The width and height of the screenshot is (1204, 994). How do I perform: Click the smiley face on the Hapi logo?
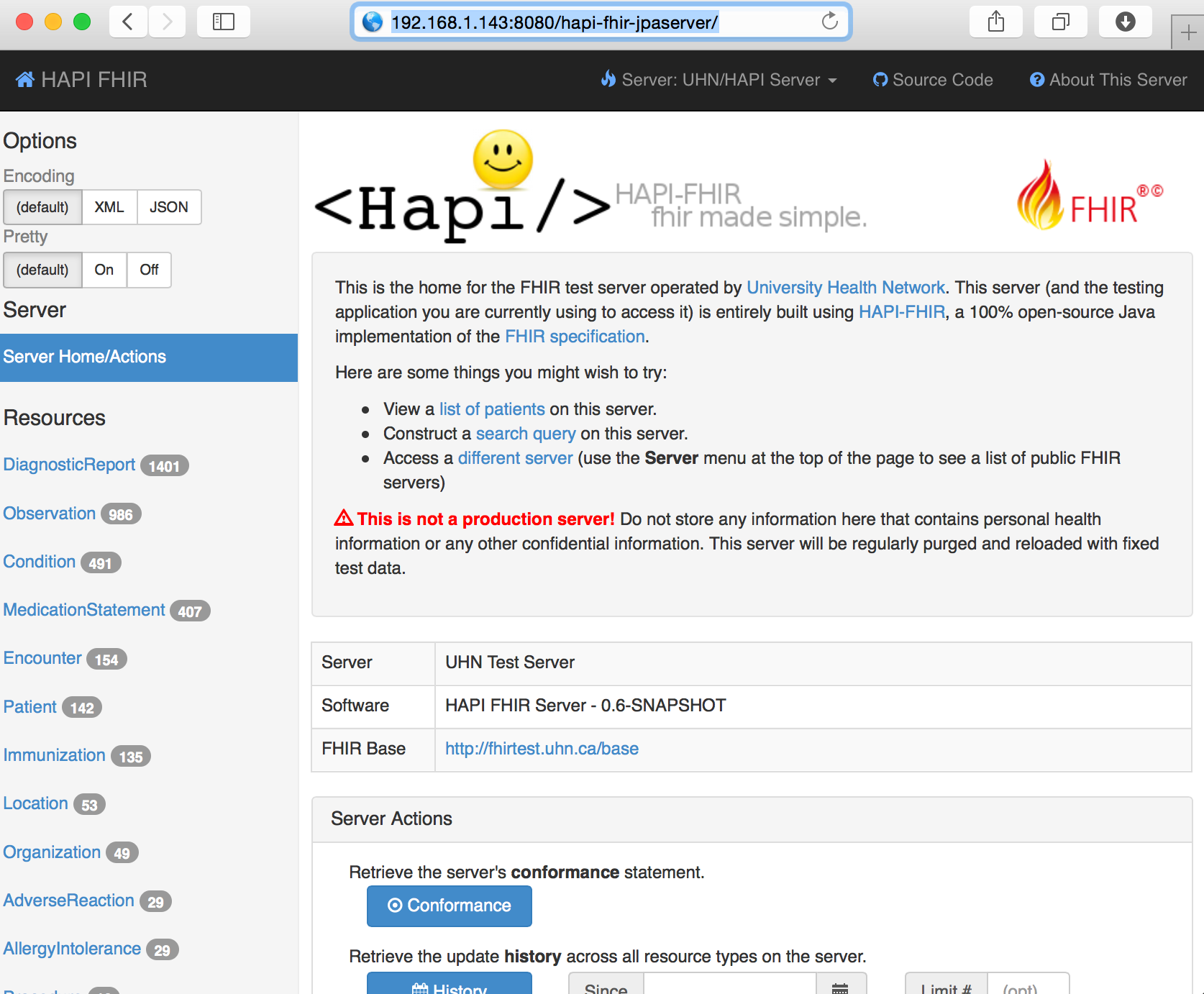tap(503, 159)
